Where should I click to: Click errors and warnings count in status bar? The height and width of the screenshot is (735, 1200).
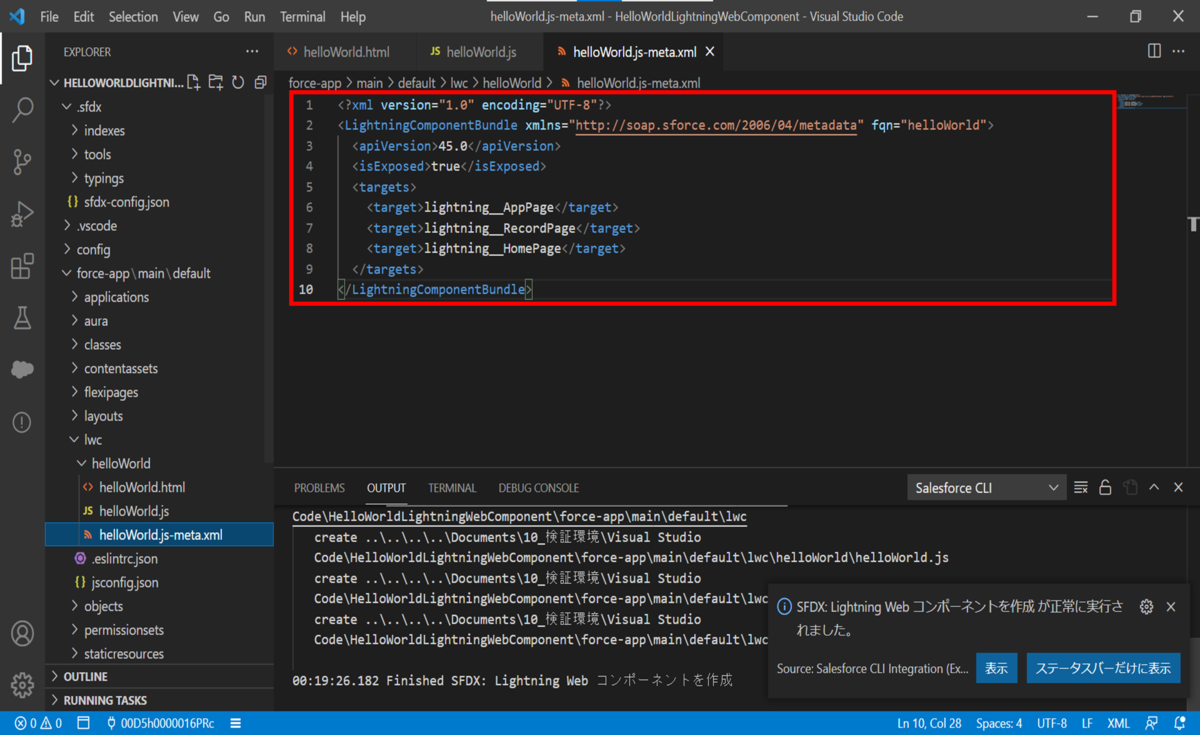(38, 723)
